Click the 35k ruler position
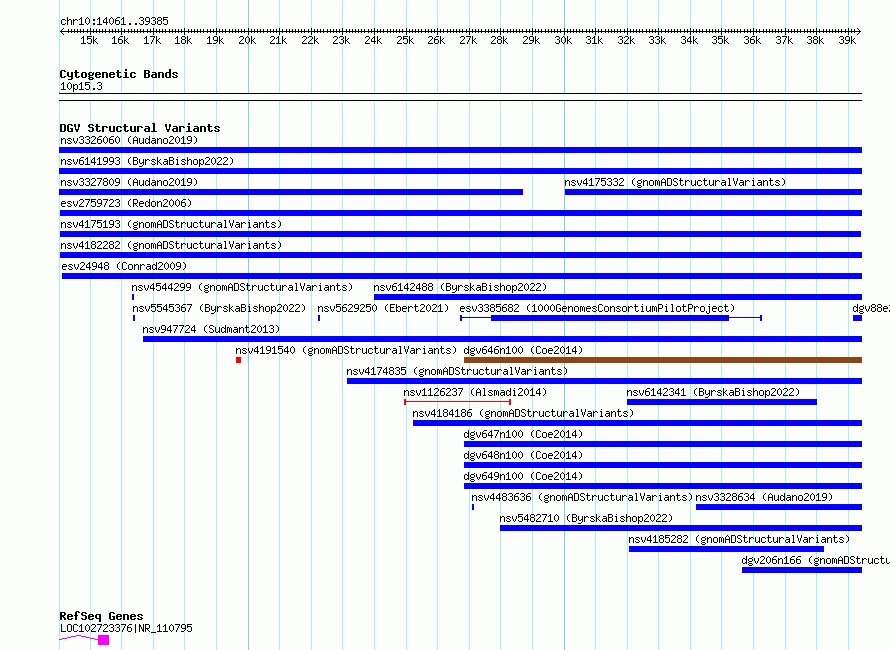The width and height of the screenshot is (890, 650). [720, 40]
